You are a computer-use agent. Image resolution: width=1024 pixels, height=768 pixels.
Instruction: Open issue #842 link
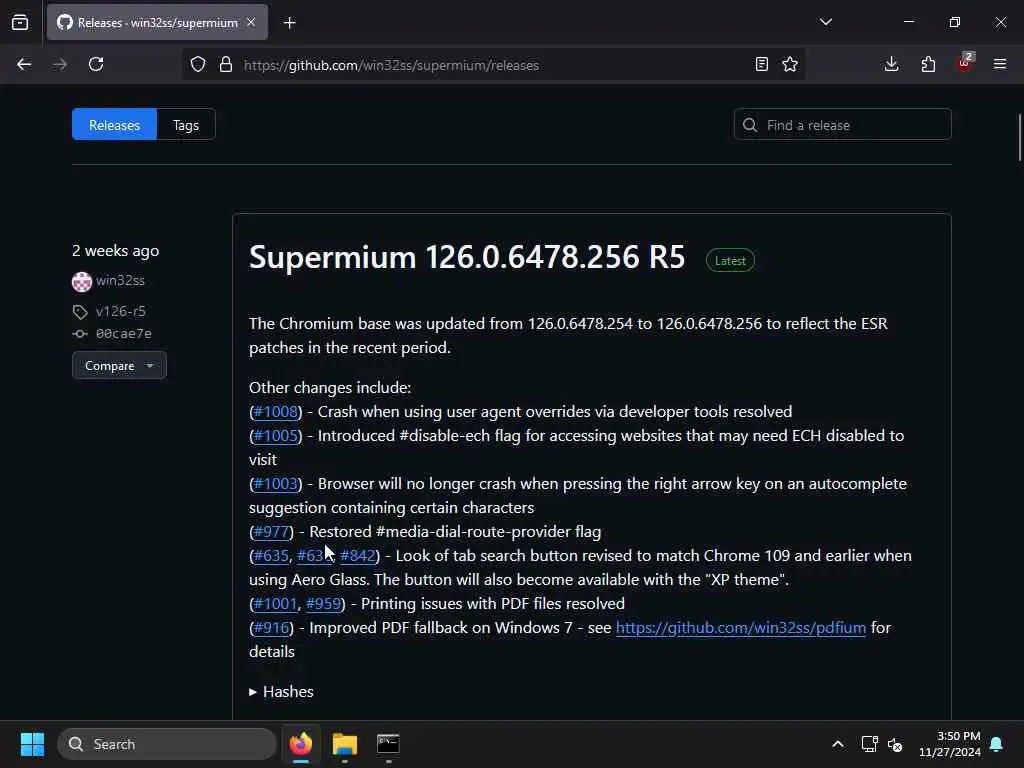tap(358, 556)
